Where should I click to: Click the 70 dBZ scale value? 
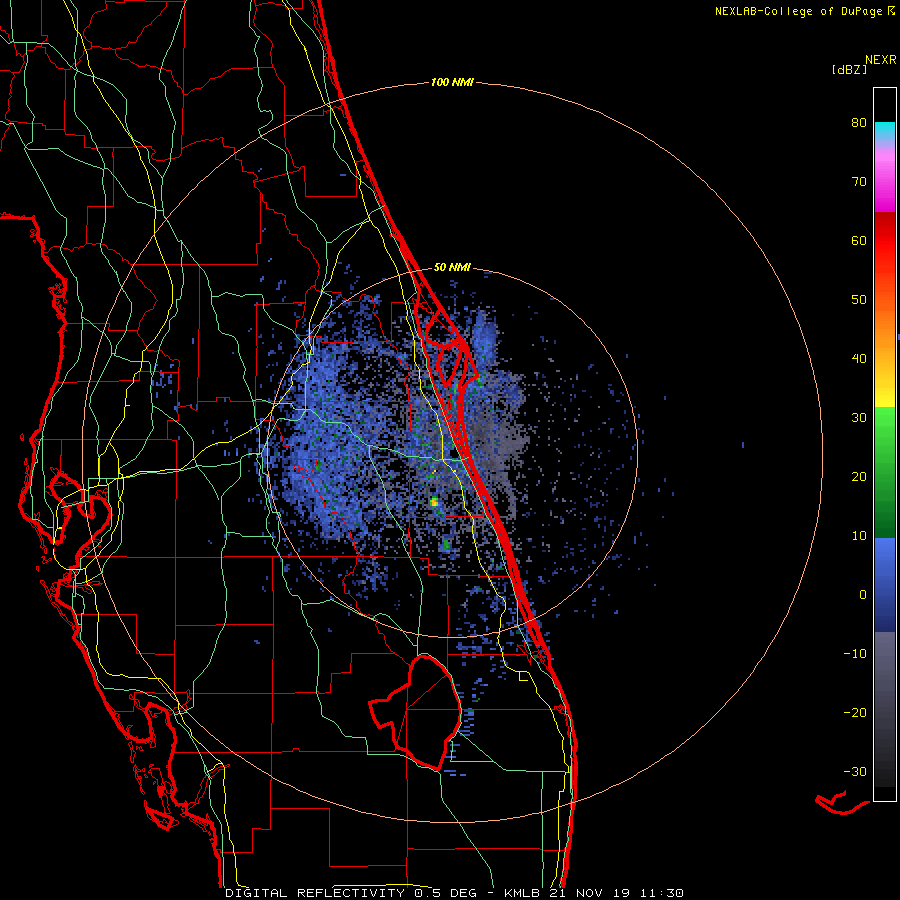[859, 182]
